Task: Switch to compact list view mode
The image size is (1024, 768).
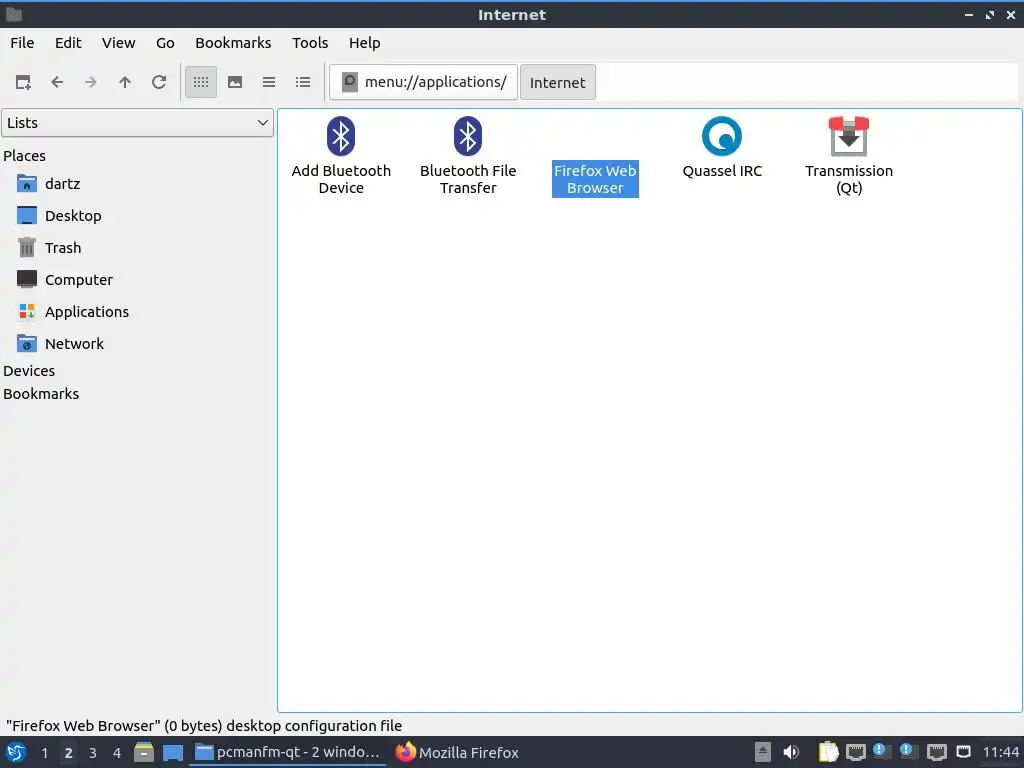Action: tap(269, 82)
